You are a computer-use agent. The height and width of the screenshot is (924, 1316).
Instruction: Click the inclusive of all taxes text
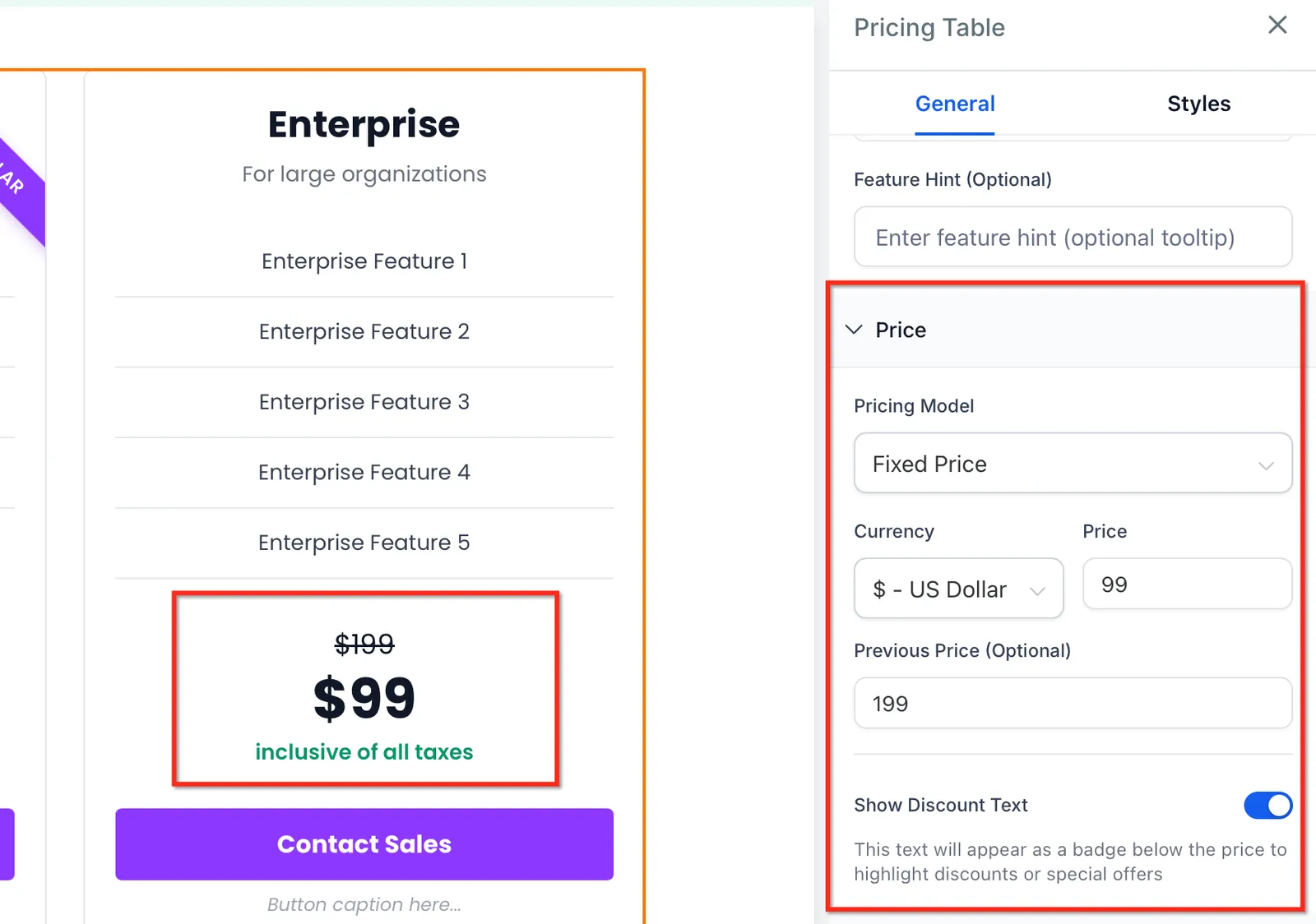point(364,752)
